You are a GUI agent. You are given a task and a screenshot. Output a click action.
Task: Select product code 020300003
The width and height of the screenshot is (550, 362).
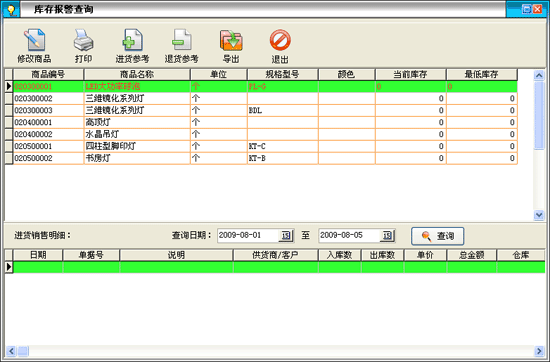pos(33,110)
